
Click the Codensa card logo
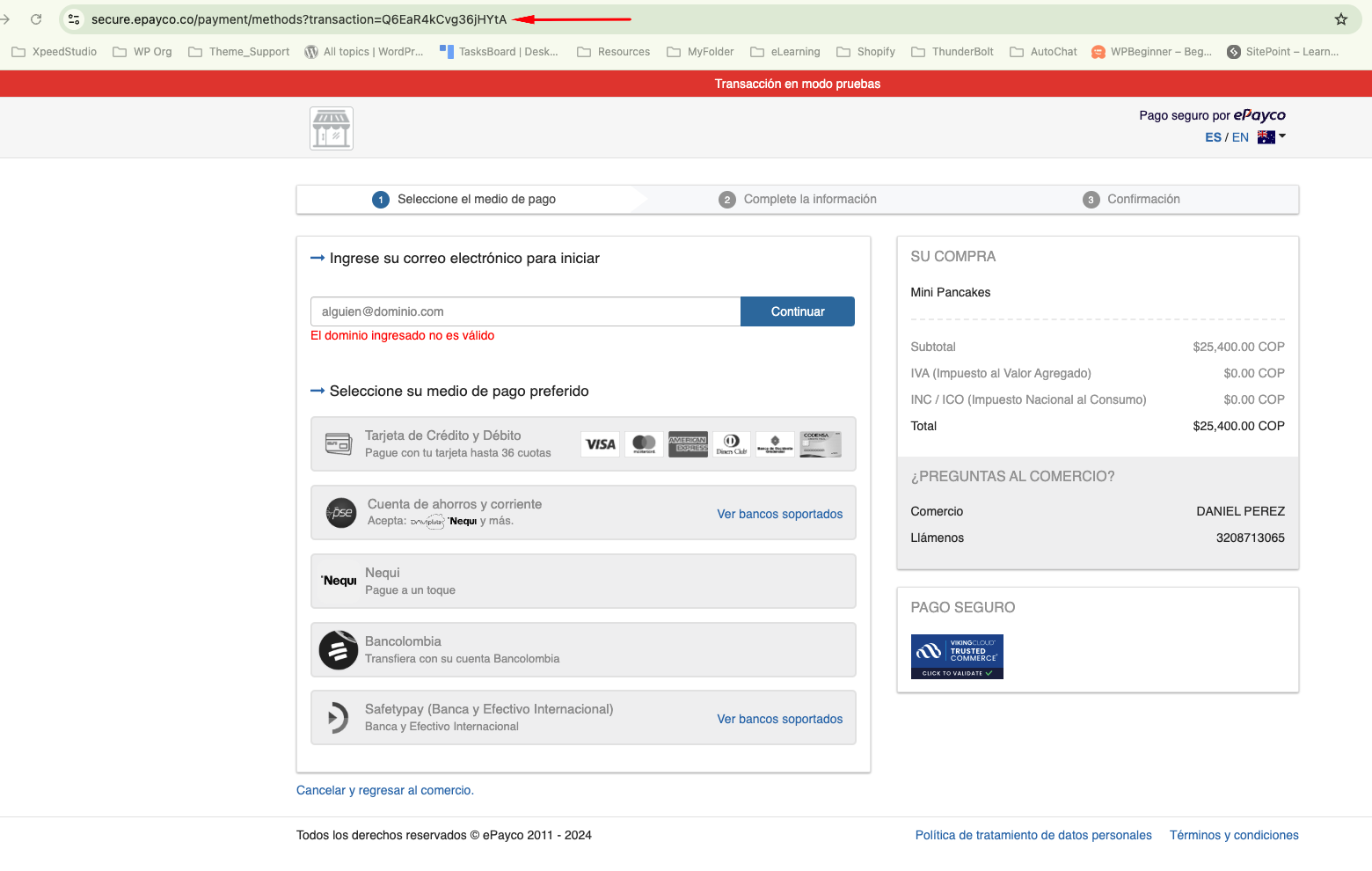point(821,444)
